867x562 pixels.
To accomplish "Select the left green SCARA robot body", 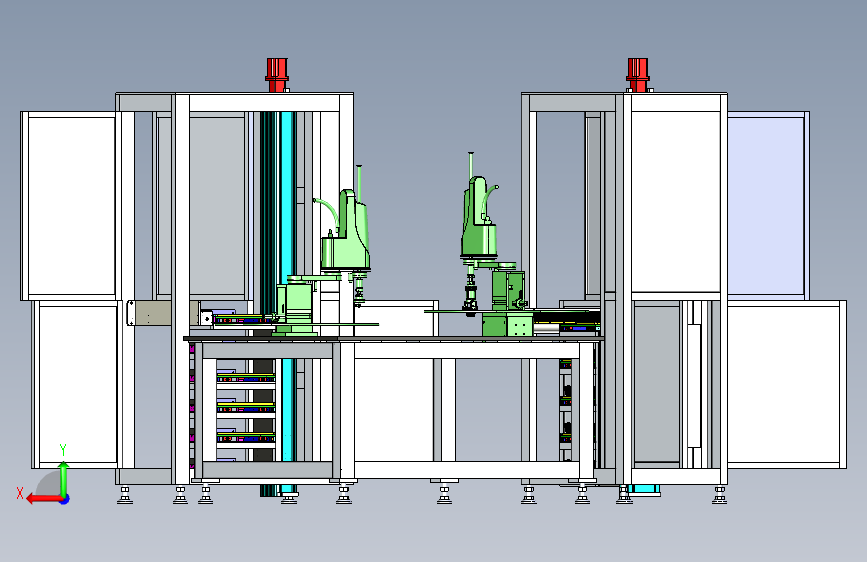I will coord(347,232).
